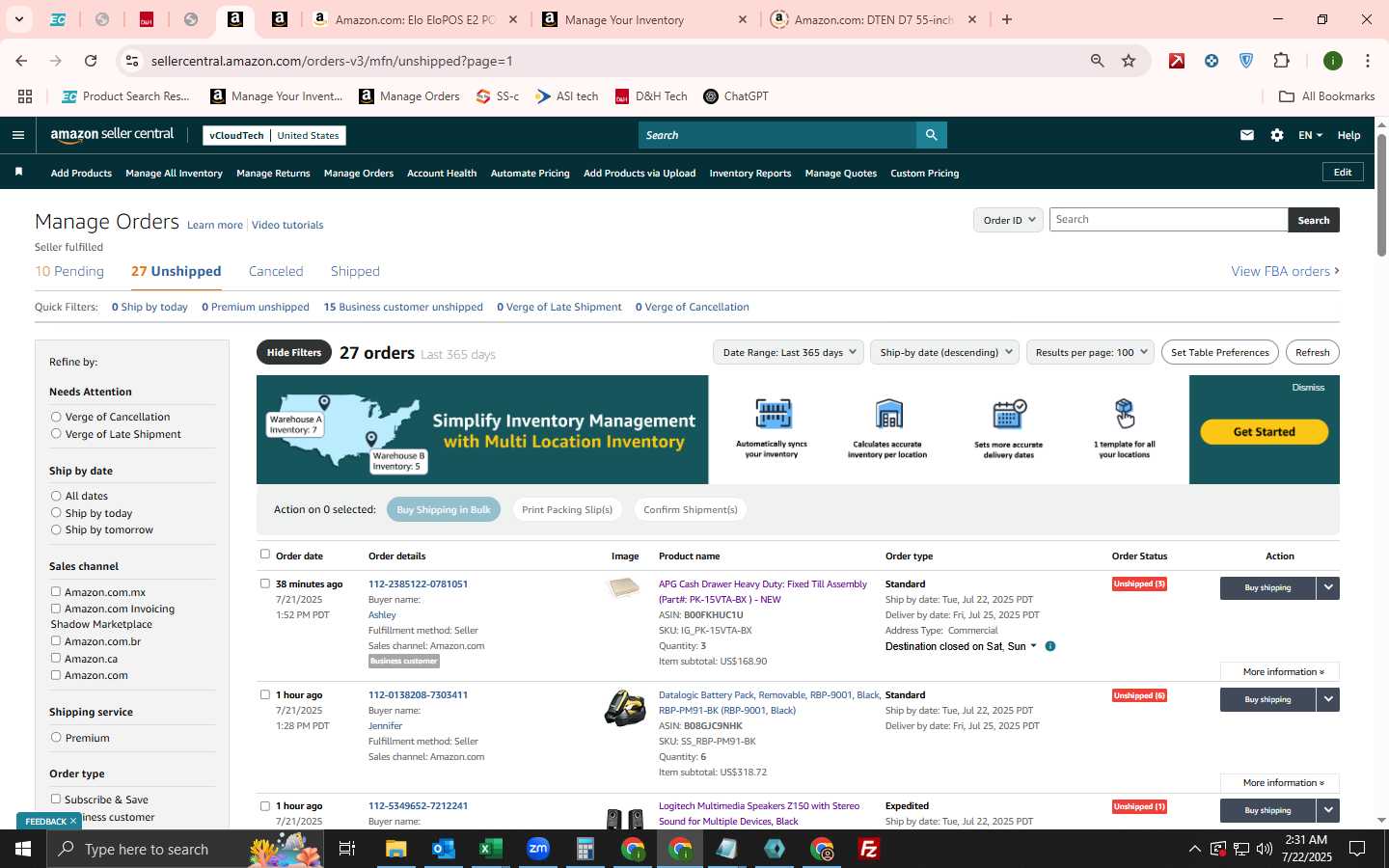The width and height of the screenshot is (1389, 868).
Task: Click the site information icon in address bar
Action: tap(132, 61)
